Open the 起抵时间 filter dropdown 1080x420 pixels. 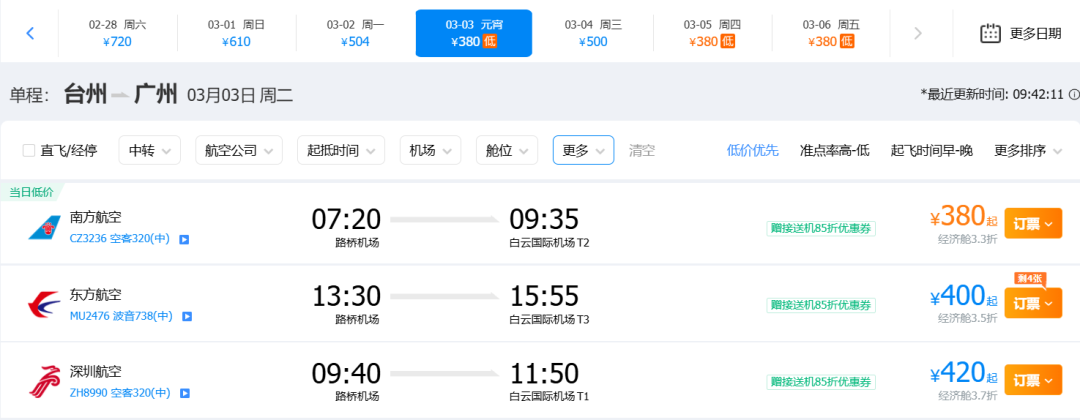pos(340,150)
